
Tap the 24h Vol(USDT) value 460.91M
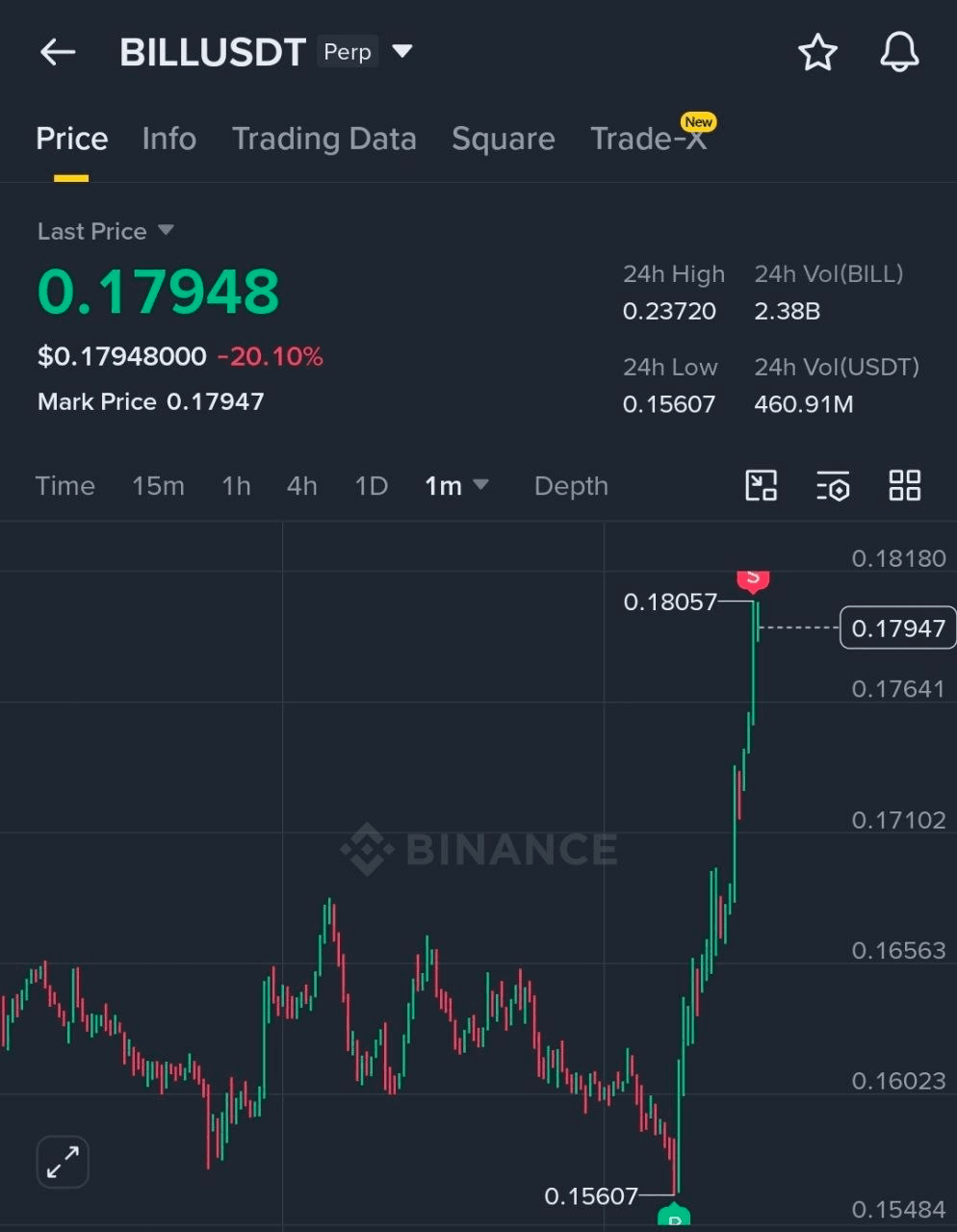click(804, 403)
